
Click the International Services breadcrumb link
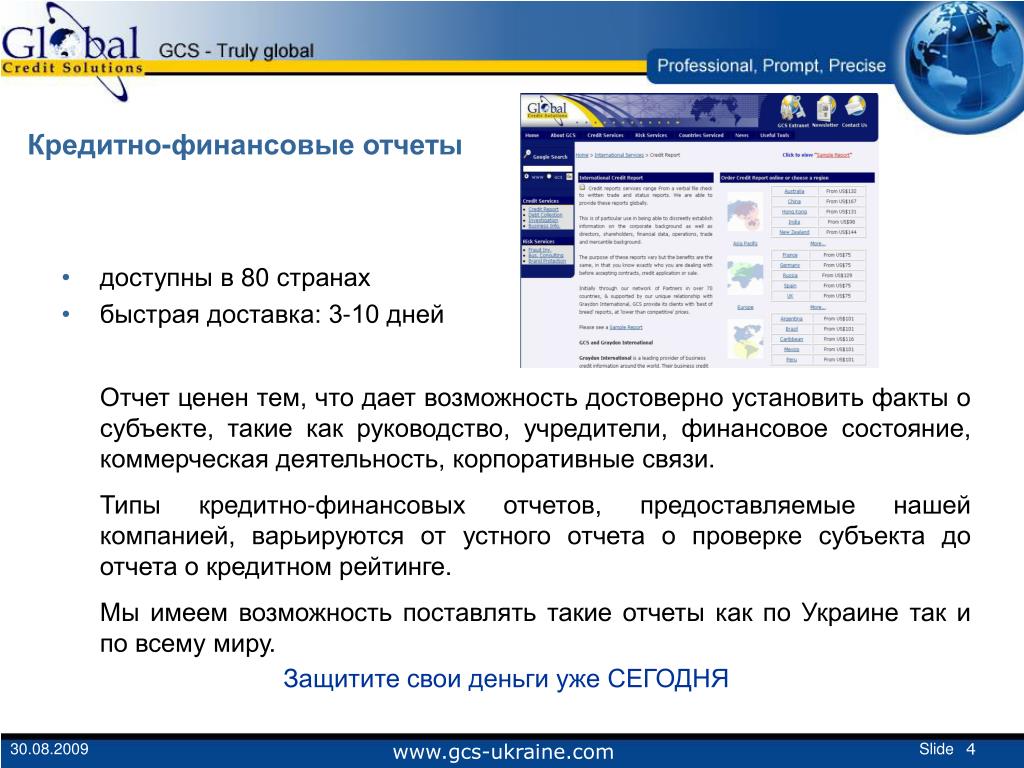click(x=619, y=155)
